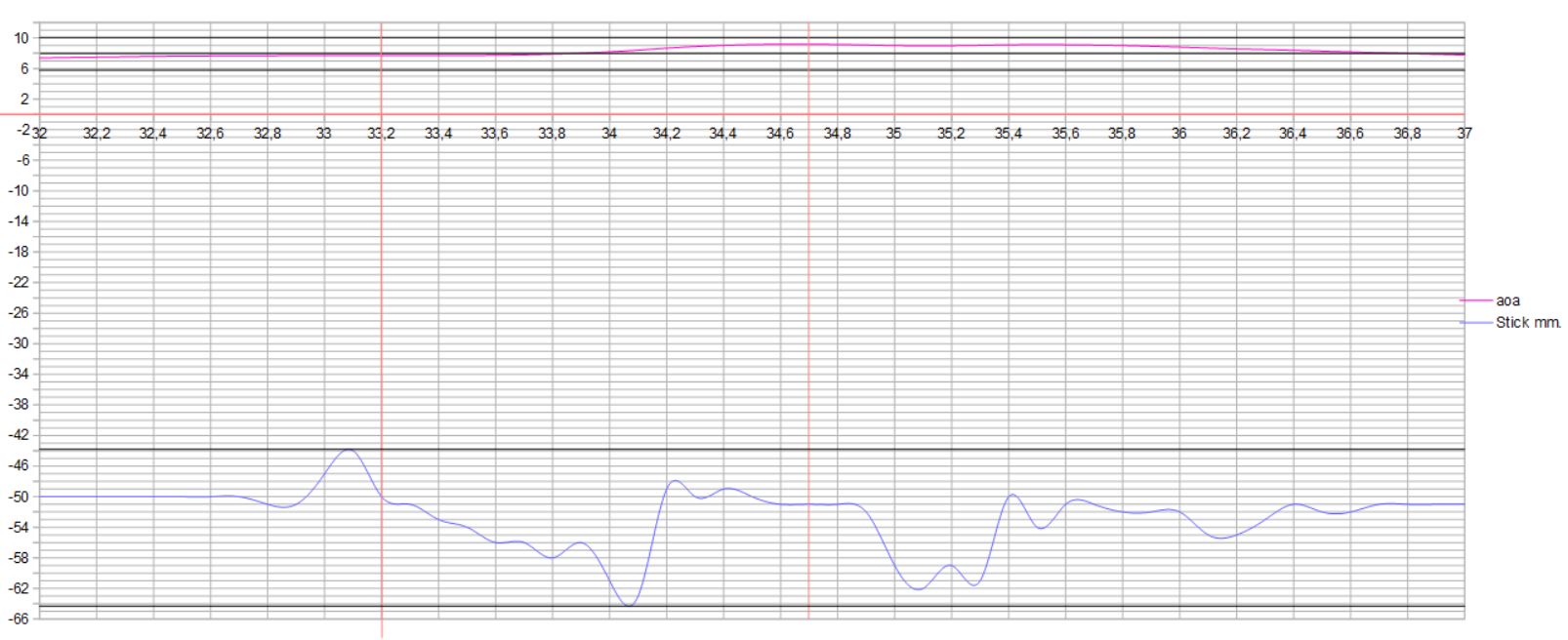
Task: Select the x-axis label 34
Action: click(x=609, y=134)
